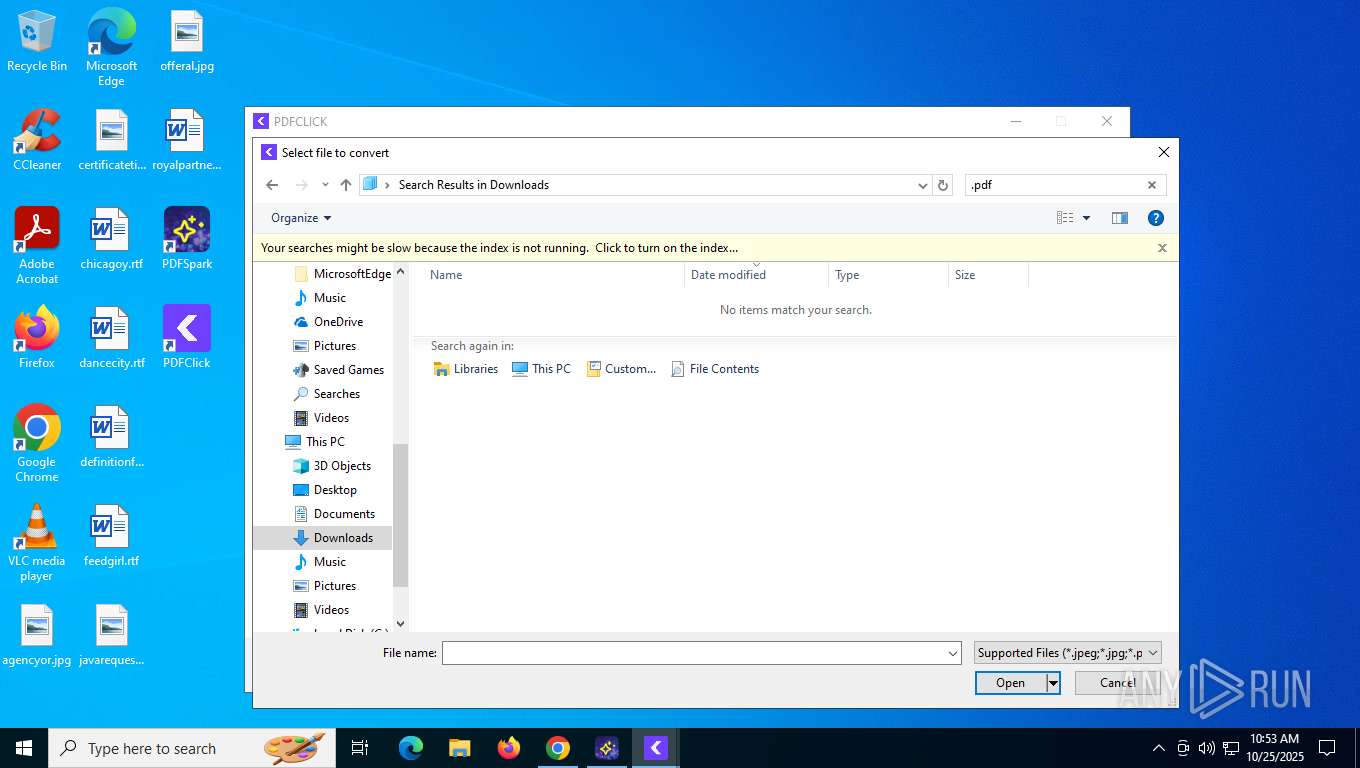
Task: Select Microsoft Edge desktop shortcut
Action: tap(111, 47)
